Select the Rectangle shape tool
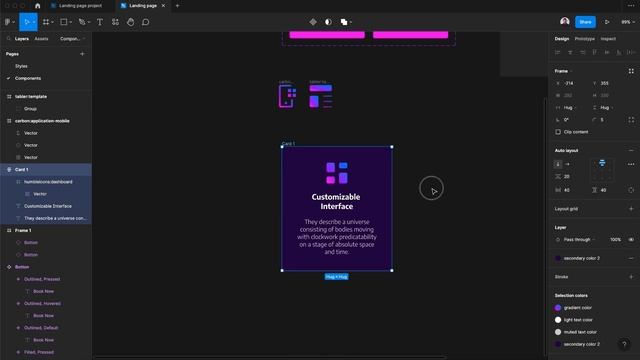Screen dimensions: 640x360 pos(64,22)
